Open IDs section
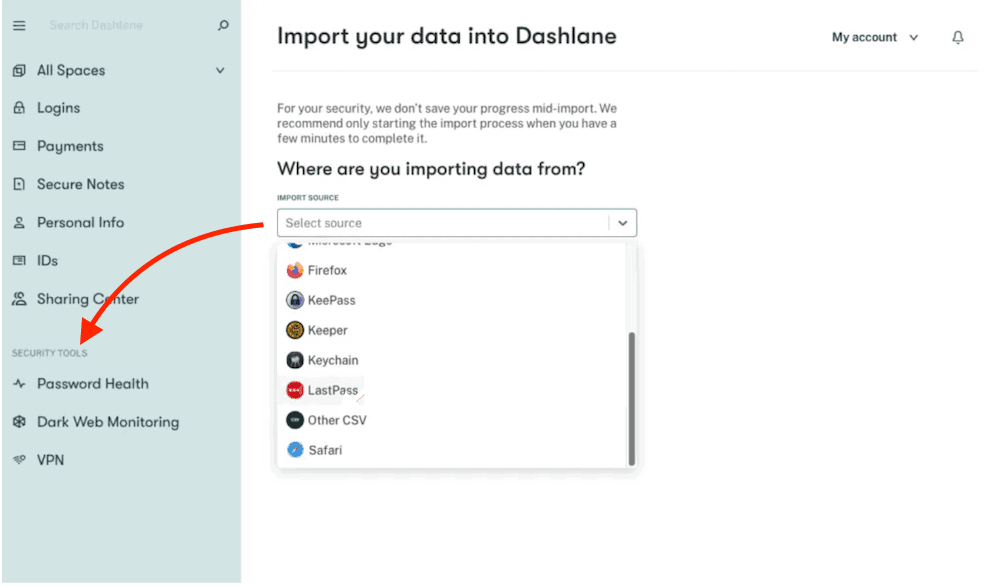1000x586 pixels. pyautogui.click(x=47, y=261)
